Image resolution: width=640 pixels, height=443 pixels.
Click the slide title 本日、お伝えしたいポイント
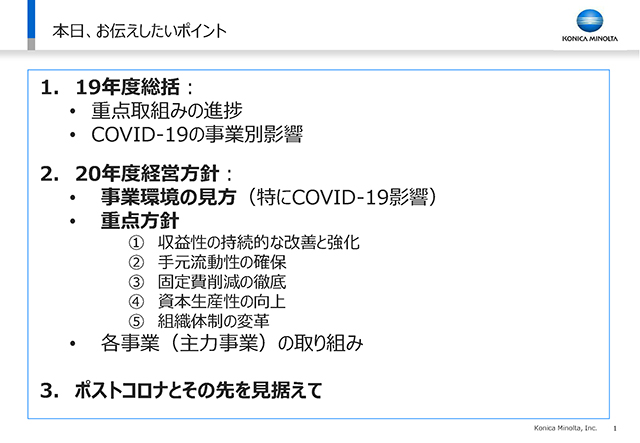click(139, 31)
